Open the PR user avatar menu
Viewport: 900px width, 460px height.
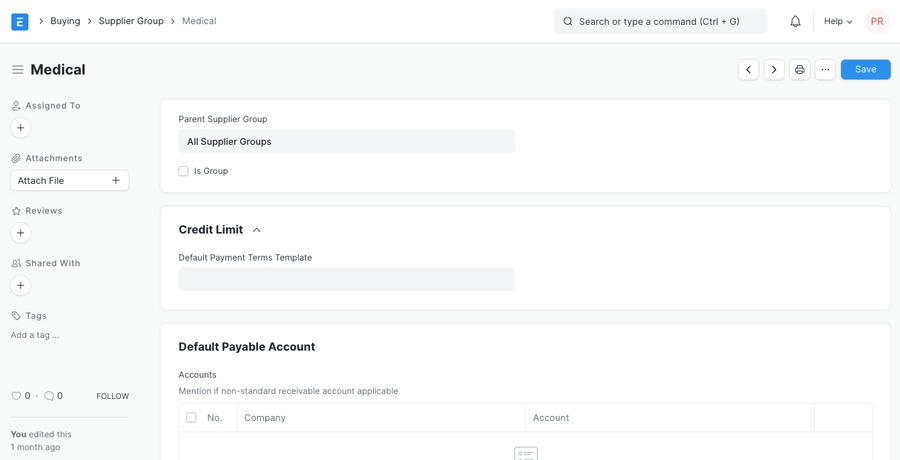tap(876, 21)
